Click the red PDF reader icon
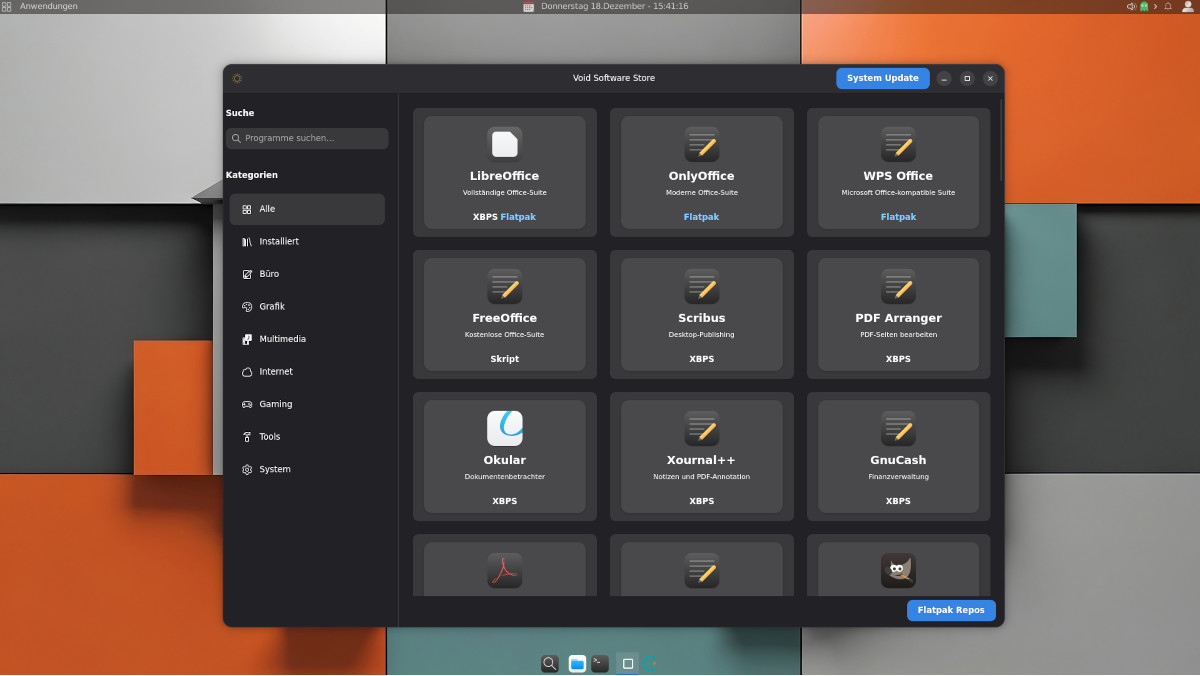The image size is (1200, 676). [504, 570]
